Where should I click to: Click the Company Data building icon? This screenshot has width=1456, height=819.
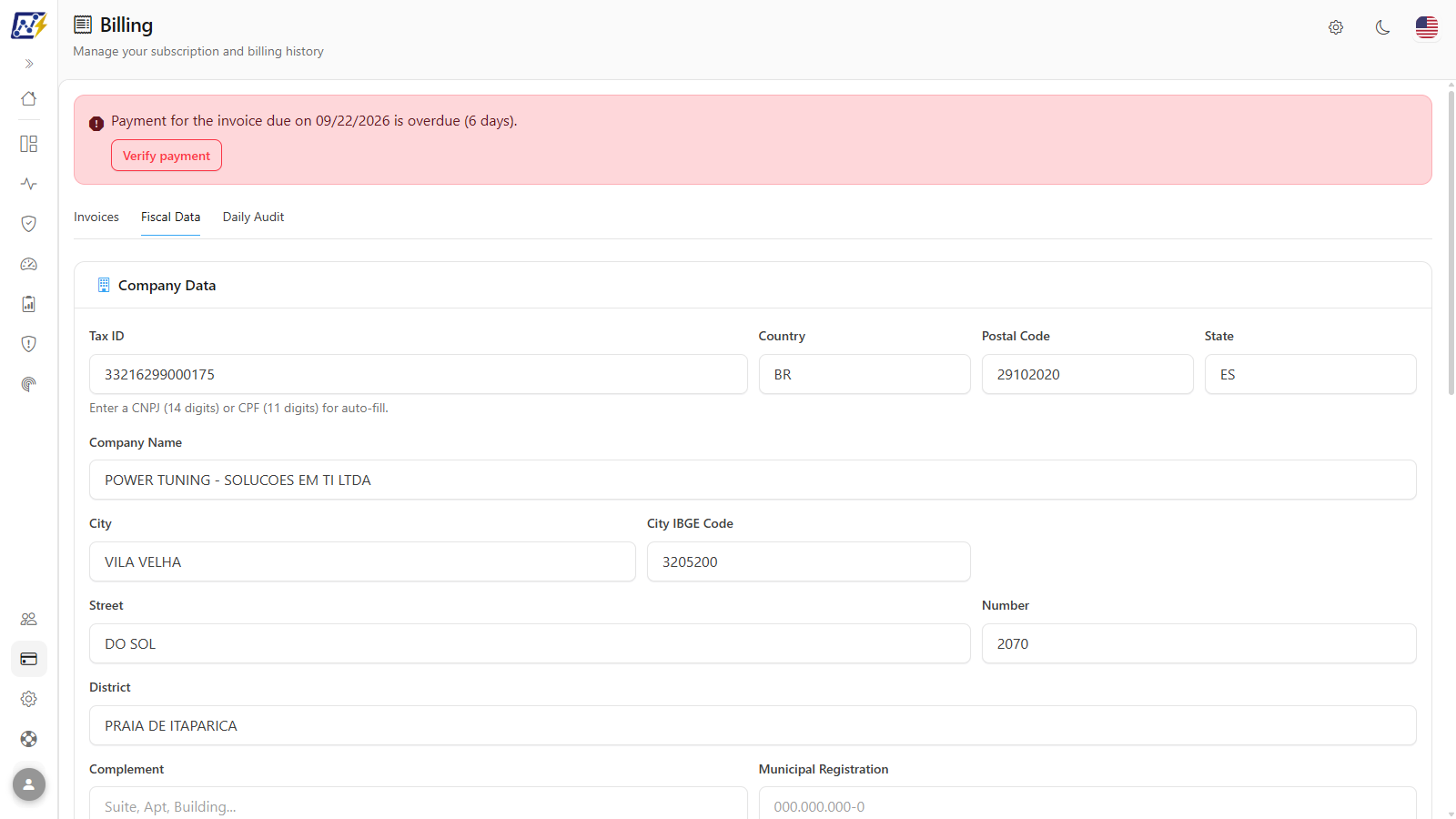tap(104, 285)
